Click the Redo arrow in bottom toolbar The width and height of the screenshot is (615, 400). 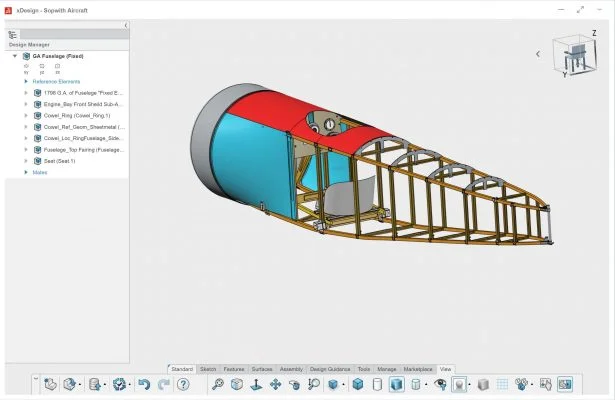point(163,384)
